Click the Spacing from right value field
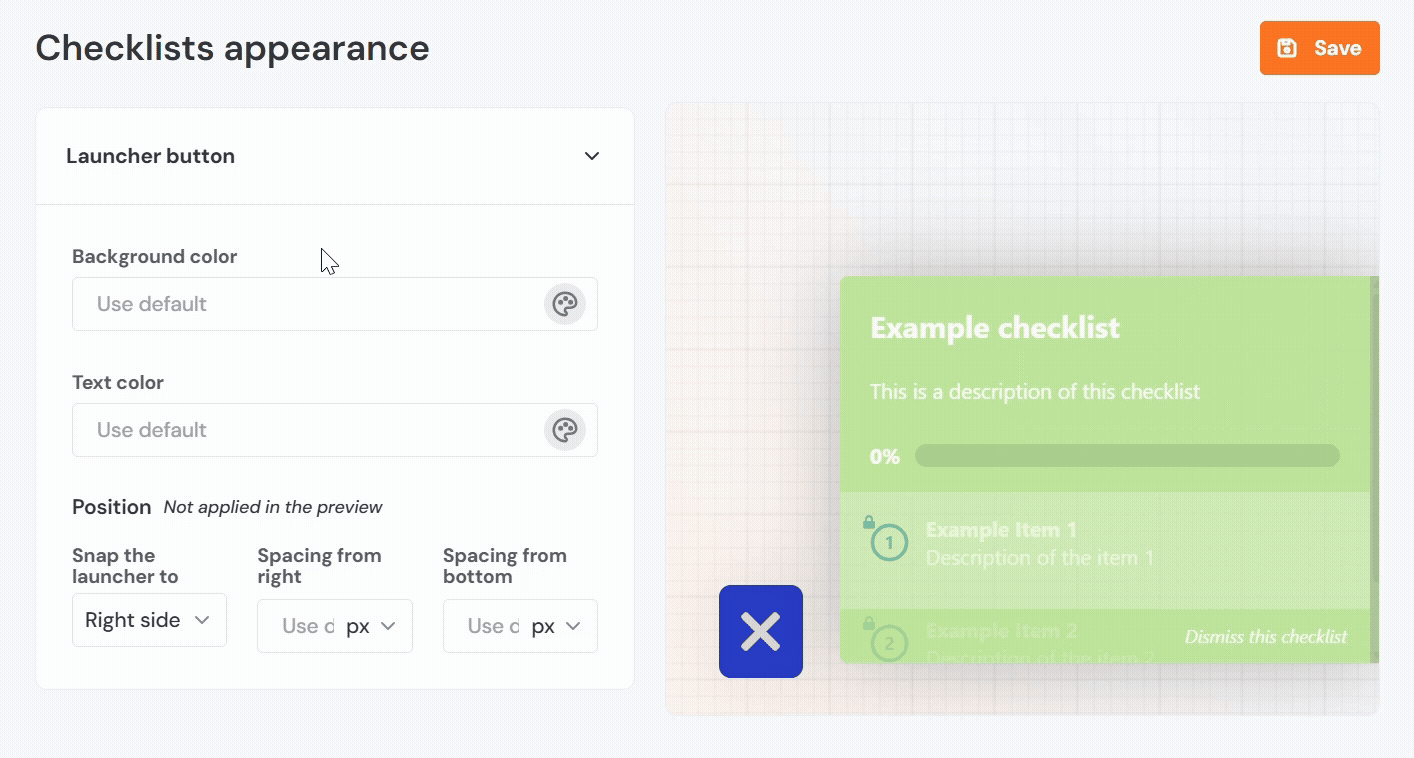The height and width of the screenshot is (758, 1414). (300, 626)
